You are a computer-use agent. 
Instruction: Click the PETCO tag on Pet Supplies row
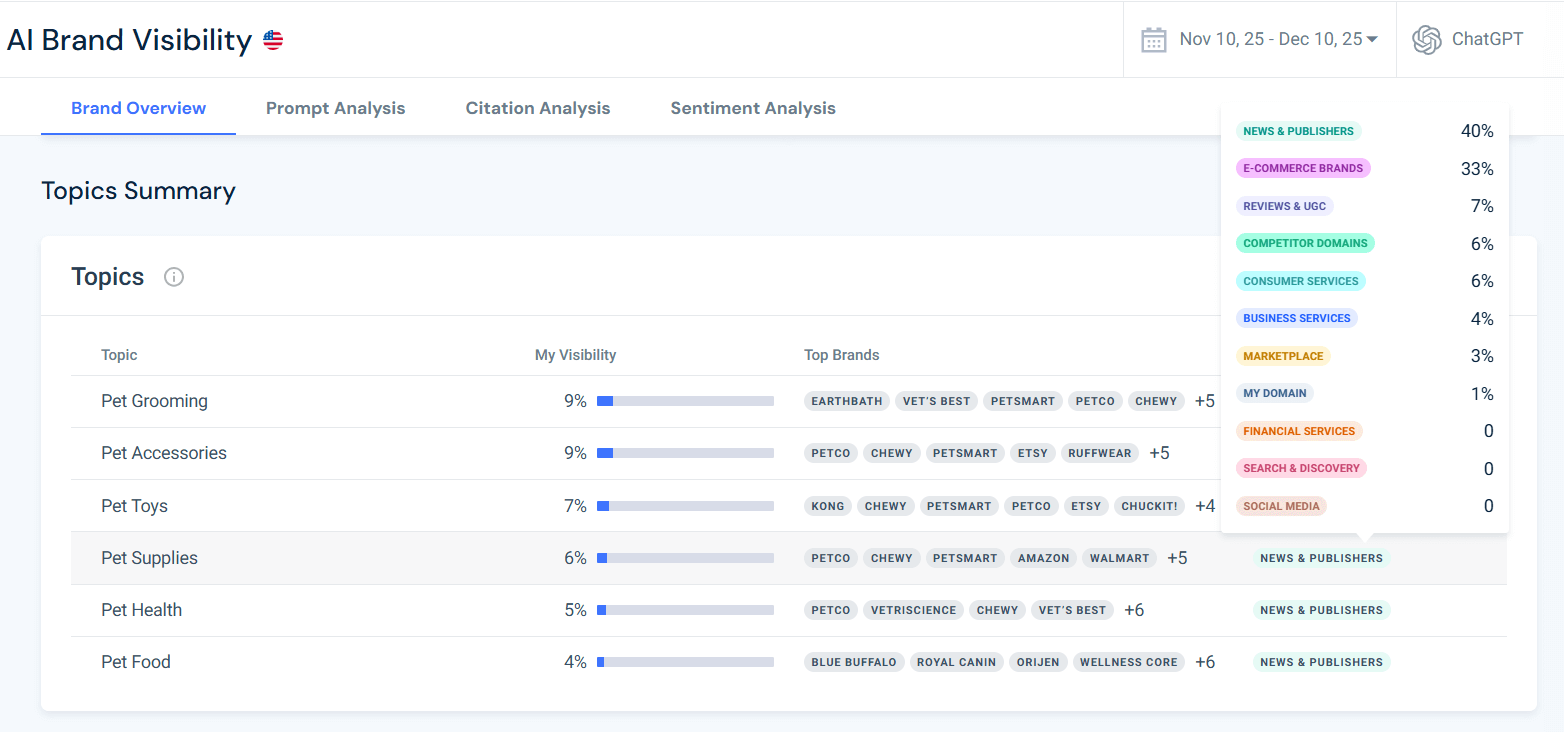point(830,557)
